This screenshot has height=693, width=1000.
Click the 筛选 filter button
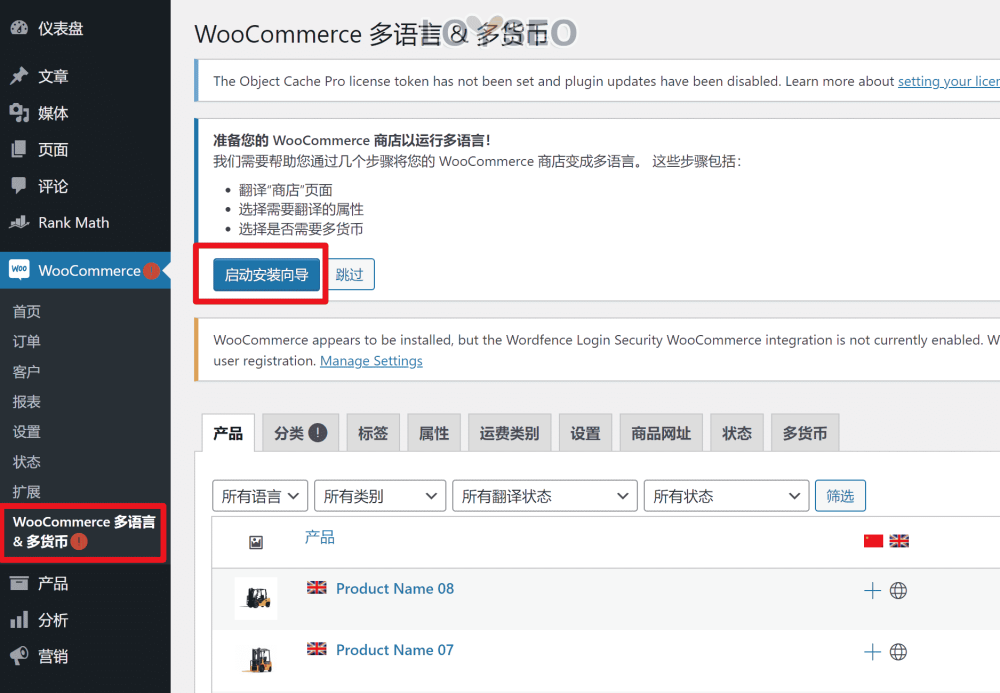(840, 496)
